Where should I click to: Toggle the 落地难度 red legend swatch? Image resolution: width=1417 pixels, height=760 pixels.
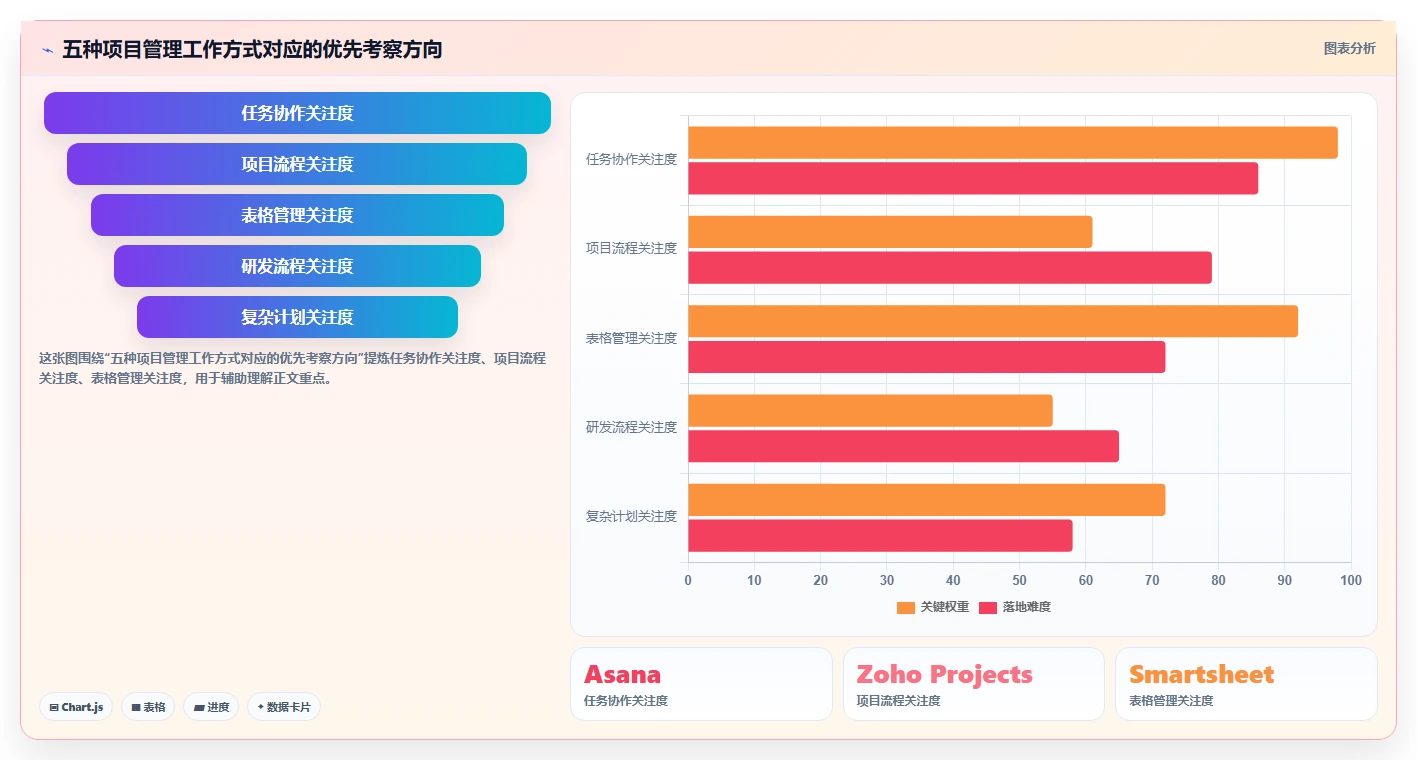click(988, 607)
